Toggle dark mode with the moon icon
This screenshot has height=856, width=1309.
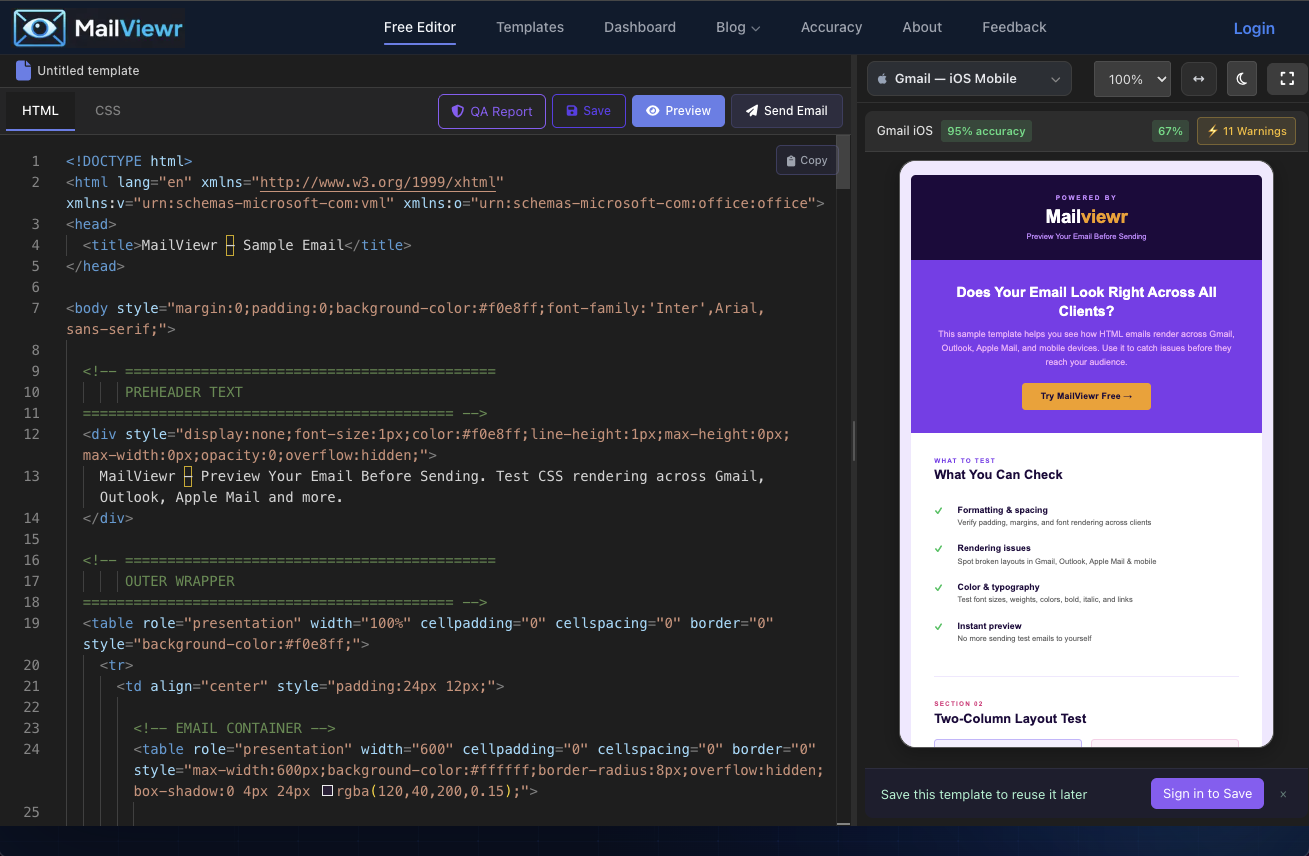pos(1241,79)
